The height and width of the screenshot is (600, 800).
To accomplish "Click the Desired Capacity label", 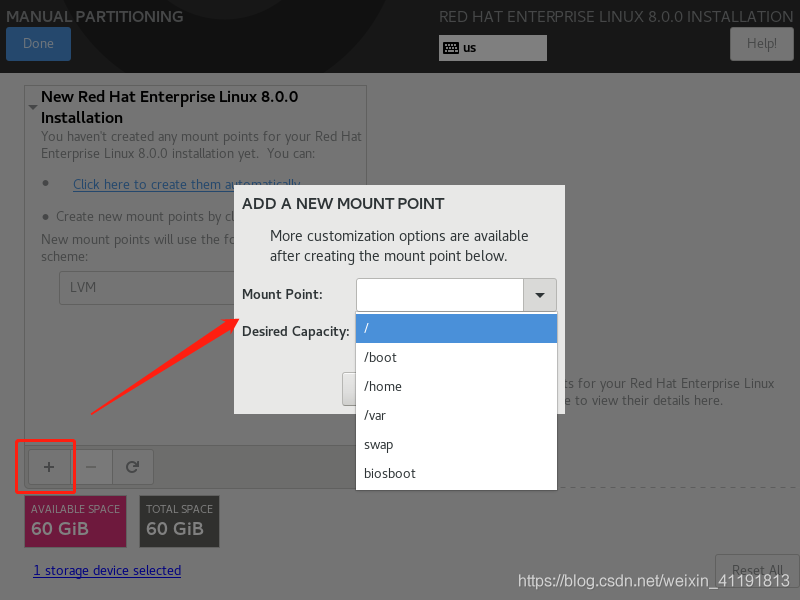I will (x=295, y=332).
